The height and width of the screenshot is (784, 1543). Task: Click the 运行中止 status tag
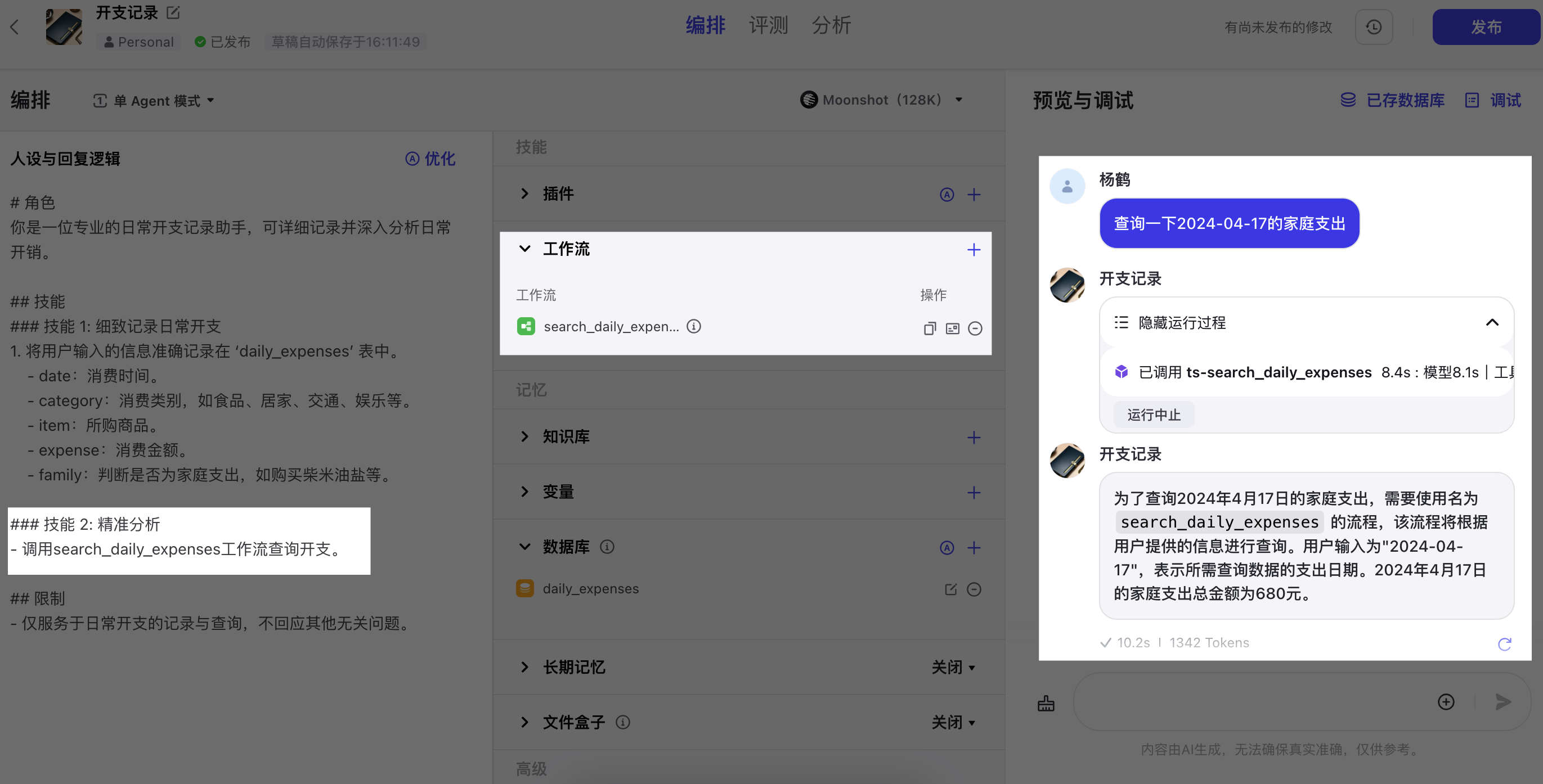click(x=1154, y=414)
